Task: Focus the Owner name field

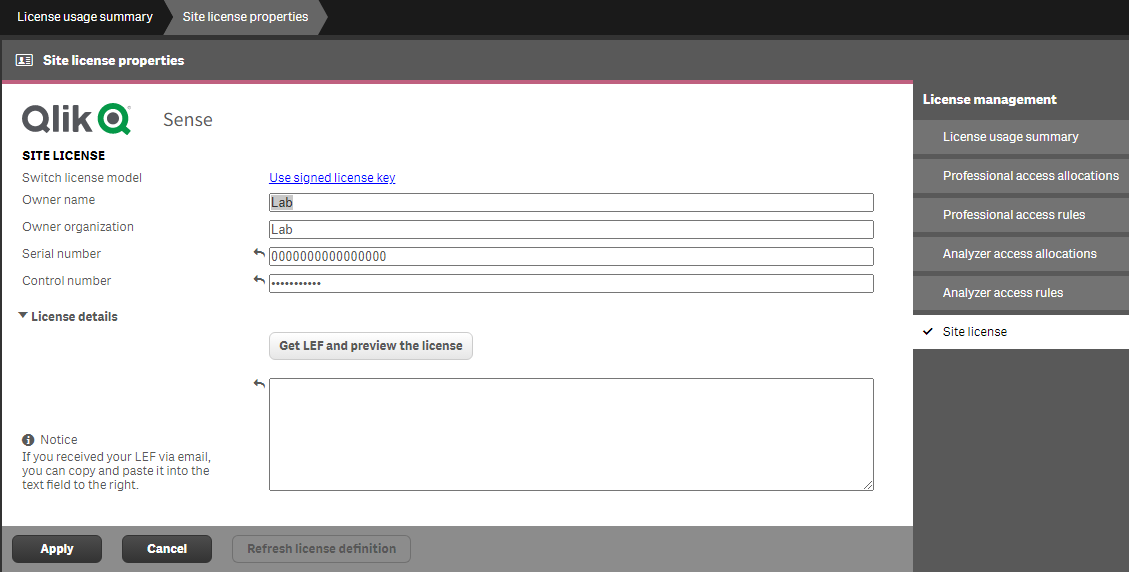Action: 571,202
